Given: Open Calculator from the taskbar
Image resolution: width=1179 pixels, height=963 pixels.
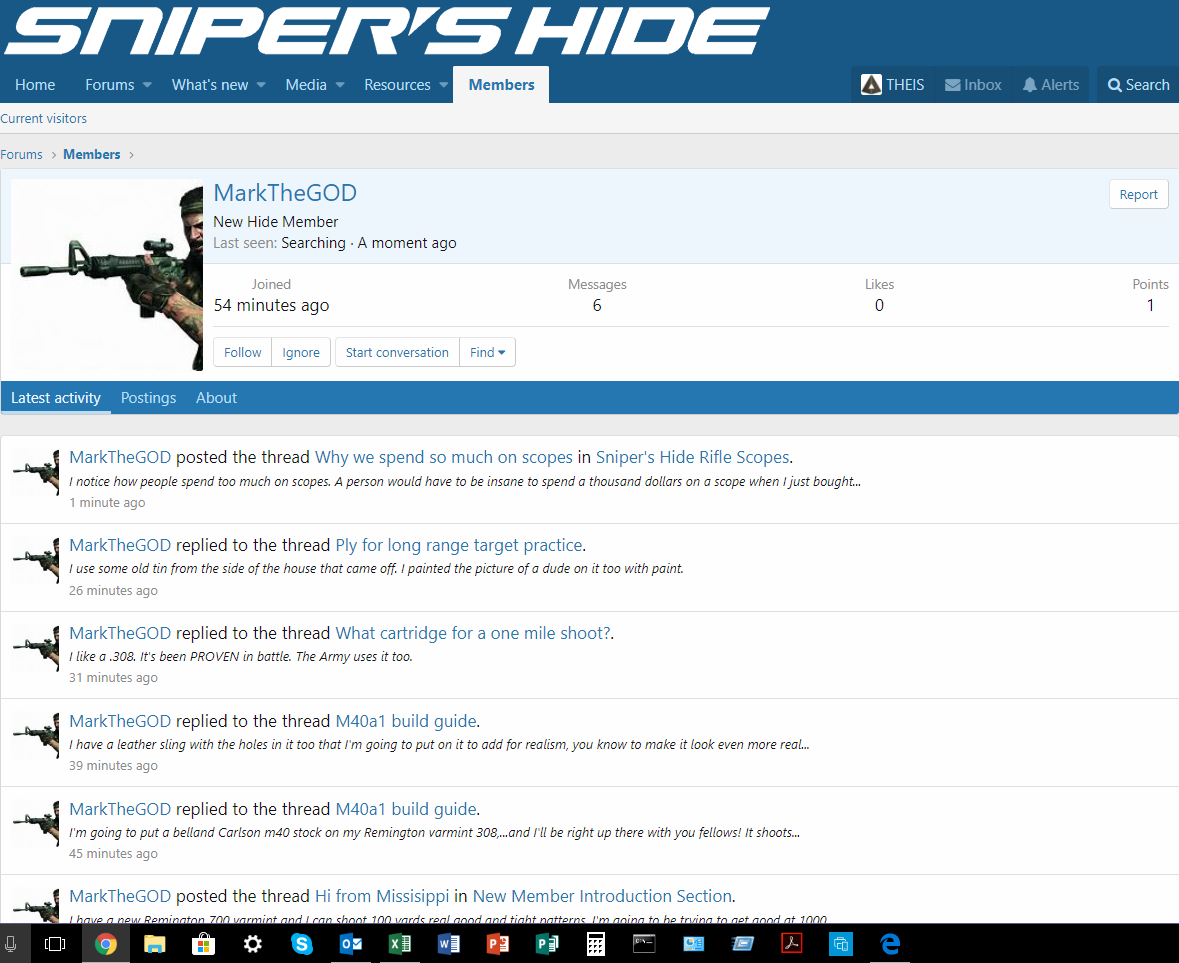Looking at the screenshot, I should click(x=596, y=943).
